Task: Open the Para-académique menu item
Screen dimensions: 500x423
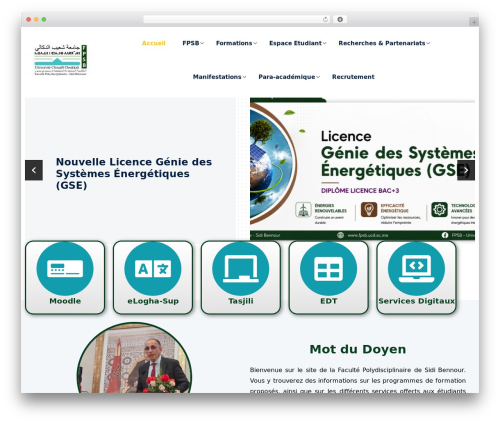Action: tap(287, 77)
